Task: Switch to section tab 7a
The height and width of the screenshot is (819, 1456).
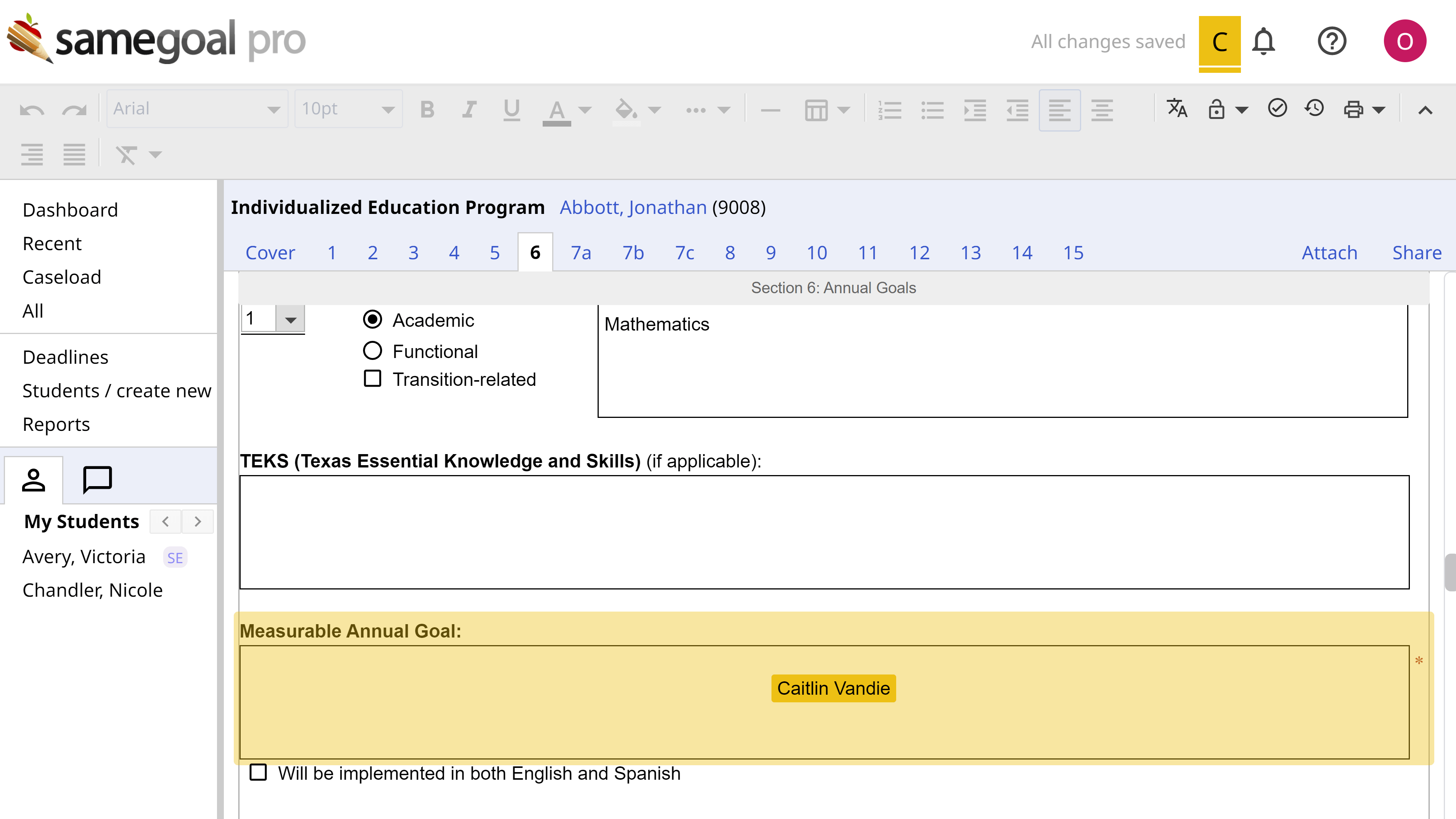Action: tap(580, 253)
